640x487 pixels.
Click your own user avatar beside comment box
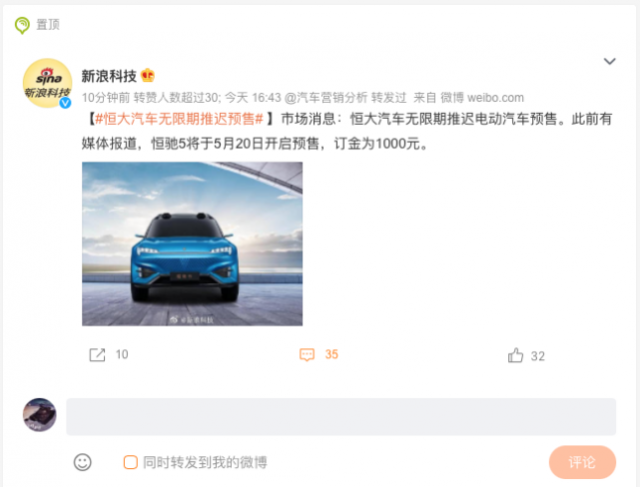pyautogui.click(x=40, y=415)
